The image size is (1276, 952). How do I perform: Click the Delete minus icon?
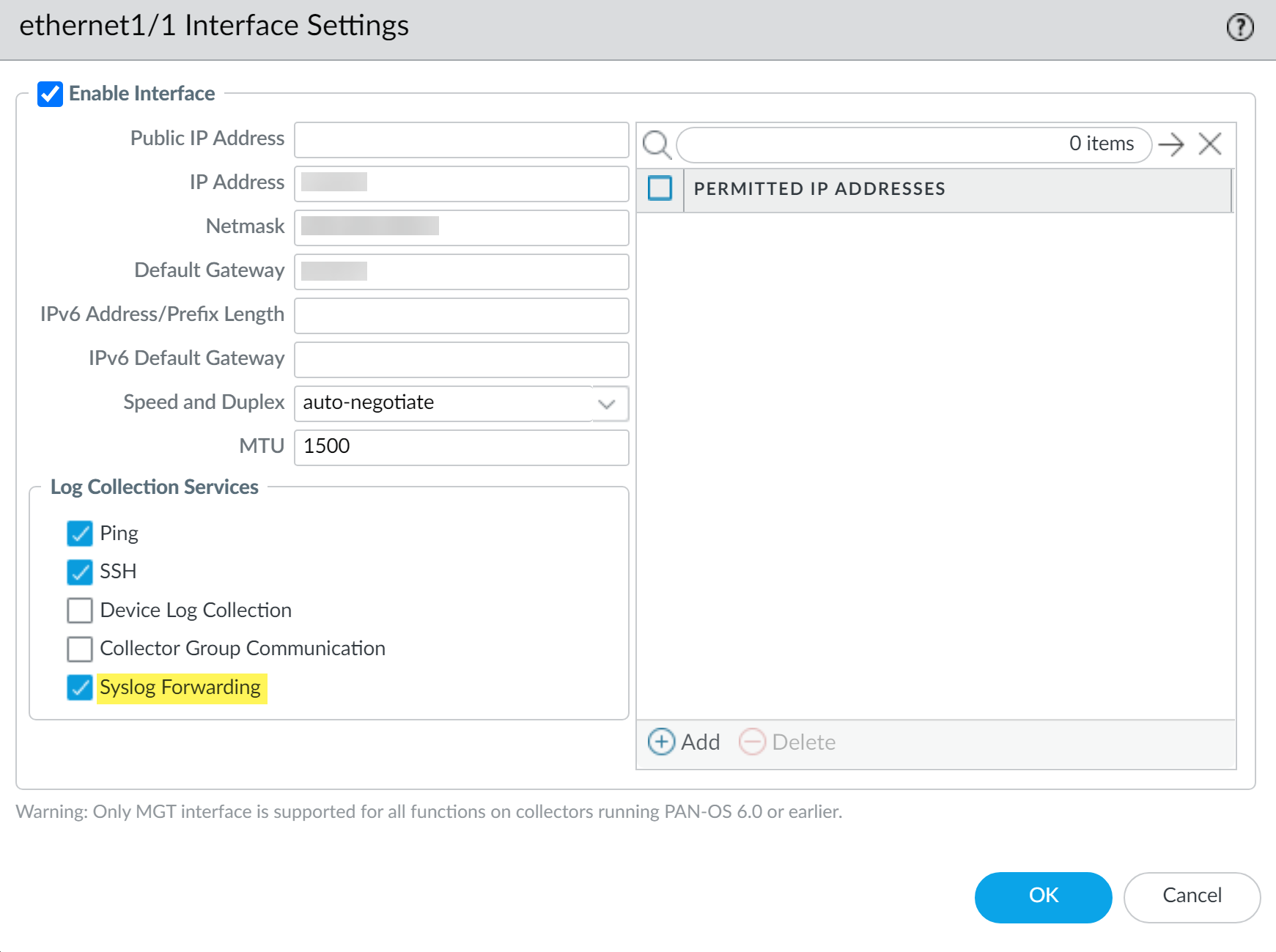click(752, 742)
